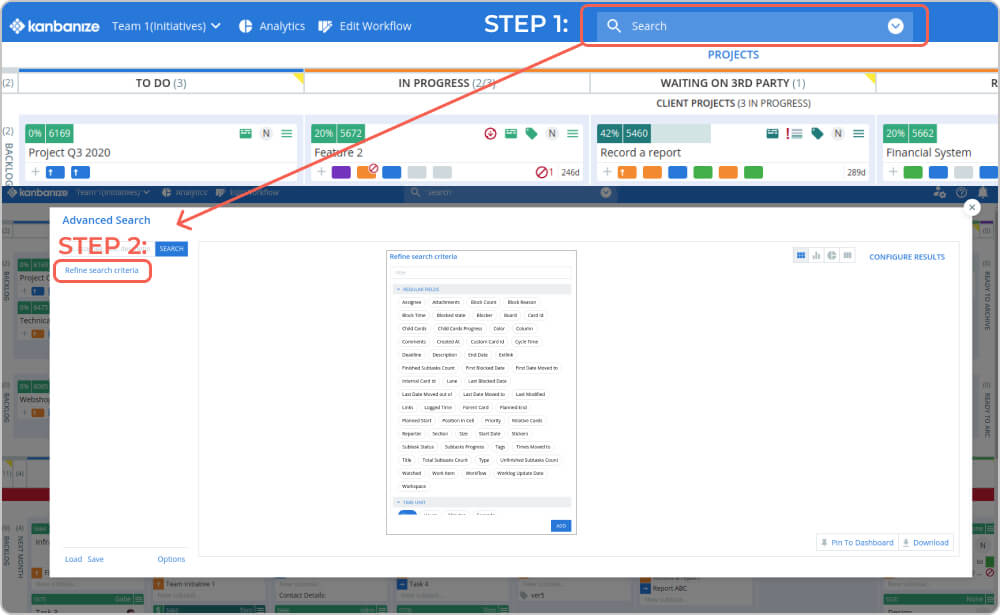Screen dimensions: 1000x615
Task: Click Pin To Dashboard
Action: click(x=857, y=543)
